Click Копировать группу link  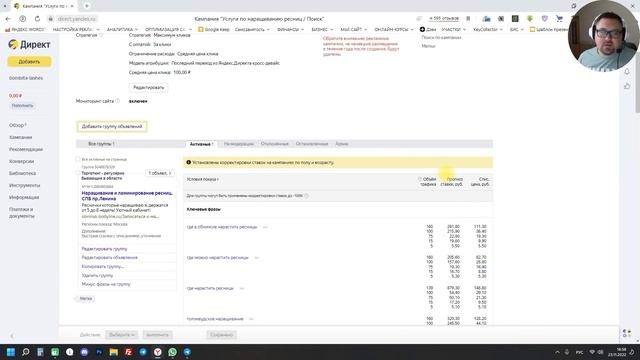pos(102,267)
